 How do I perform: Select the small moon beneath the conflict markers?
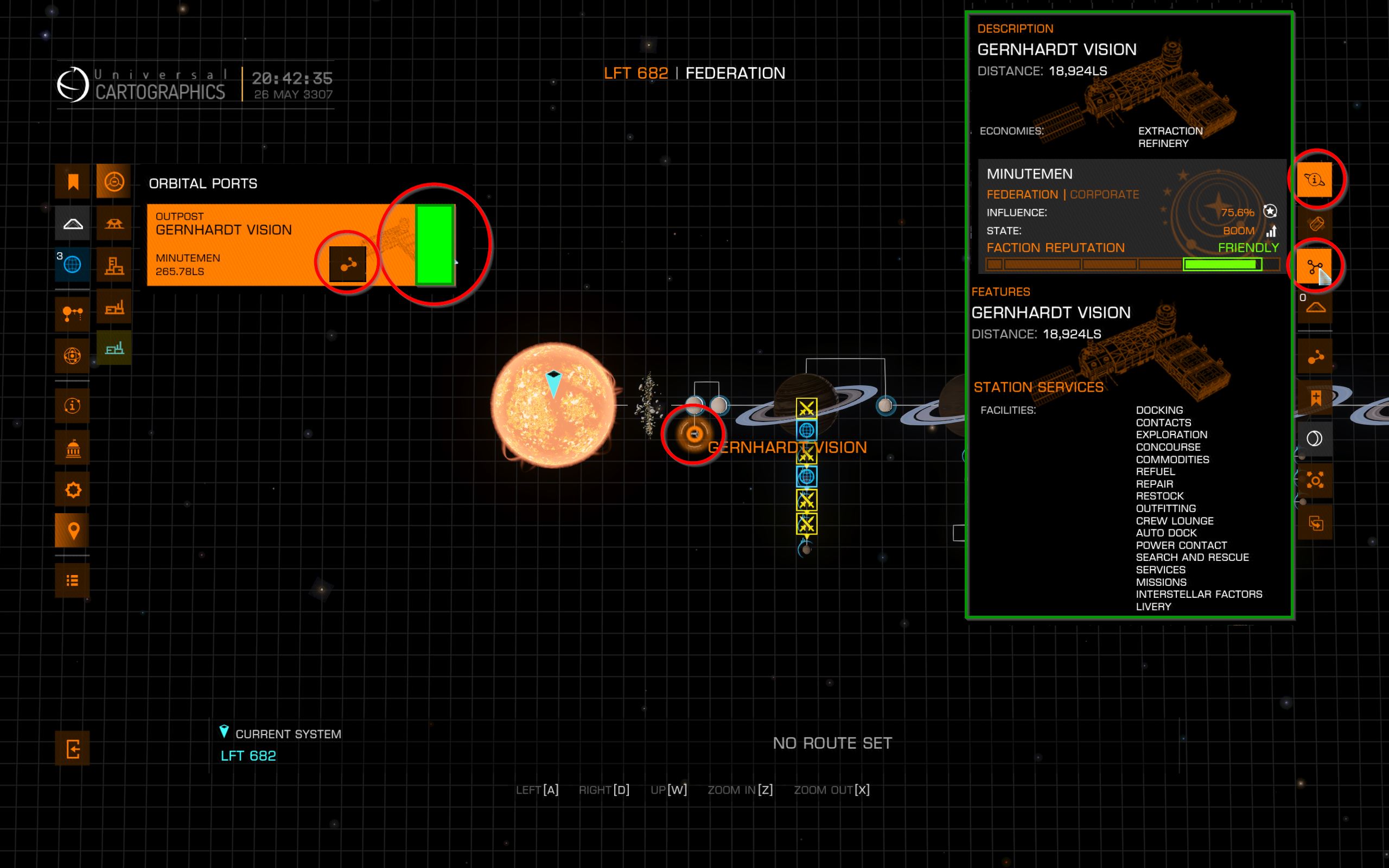click(806, 550)
